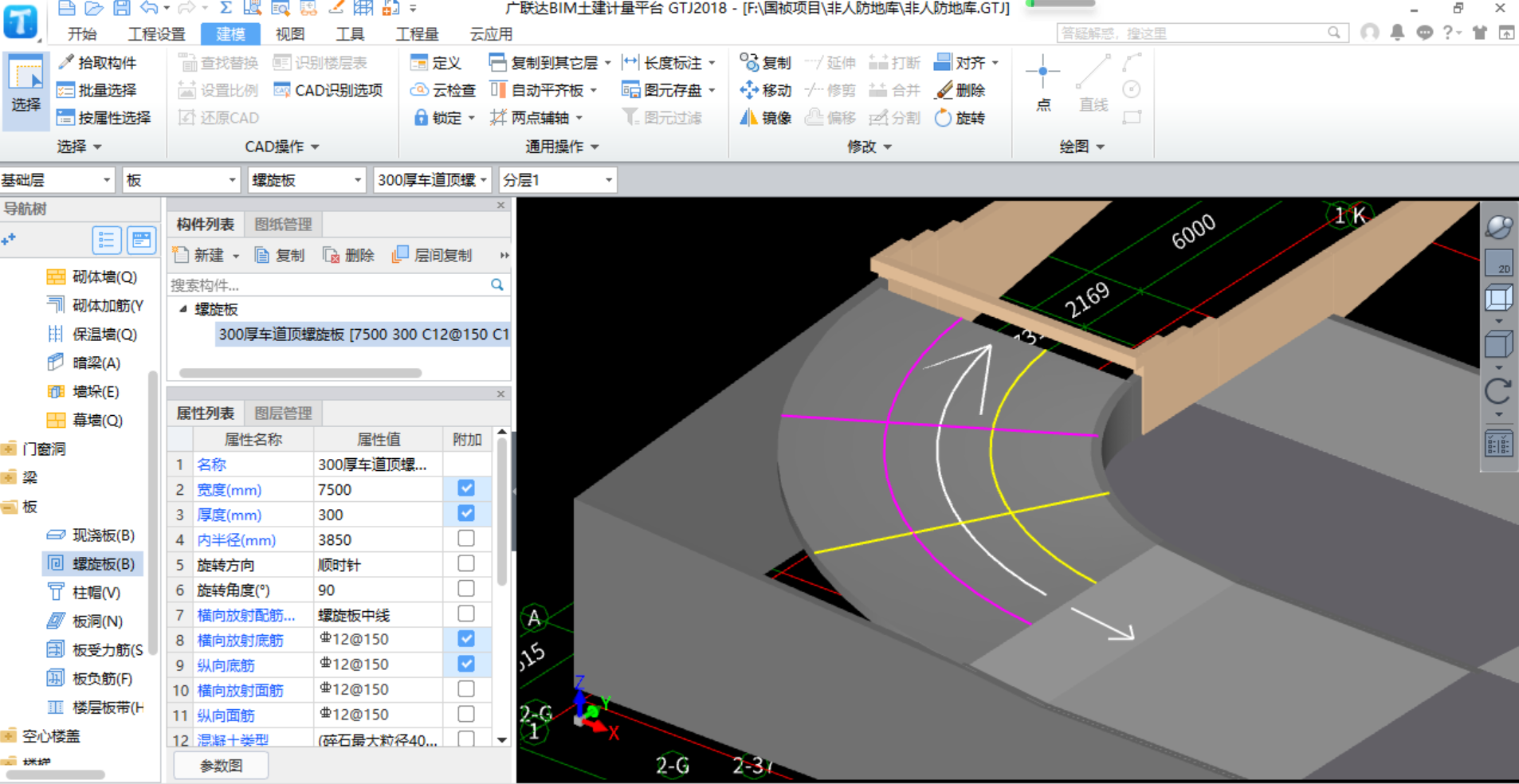Screen dimensions: 1519x784
Task: Click 删除 in component list toolbar
Action: 348,255
